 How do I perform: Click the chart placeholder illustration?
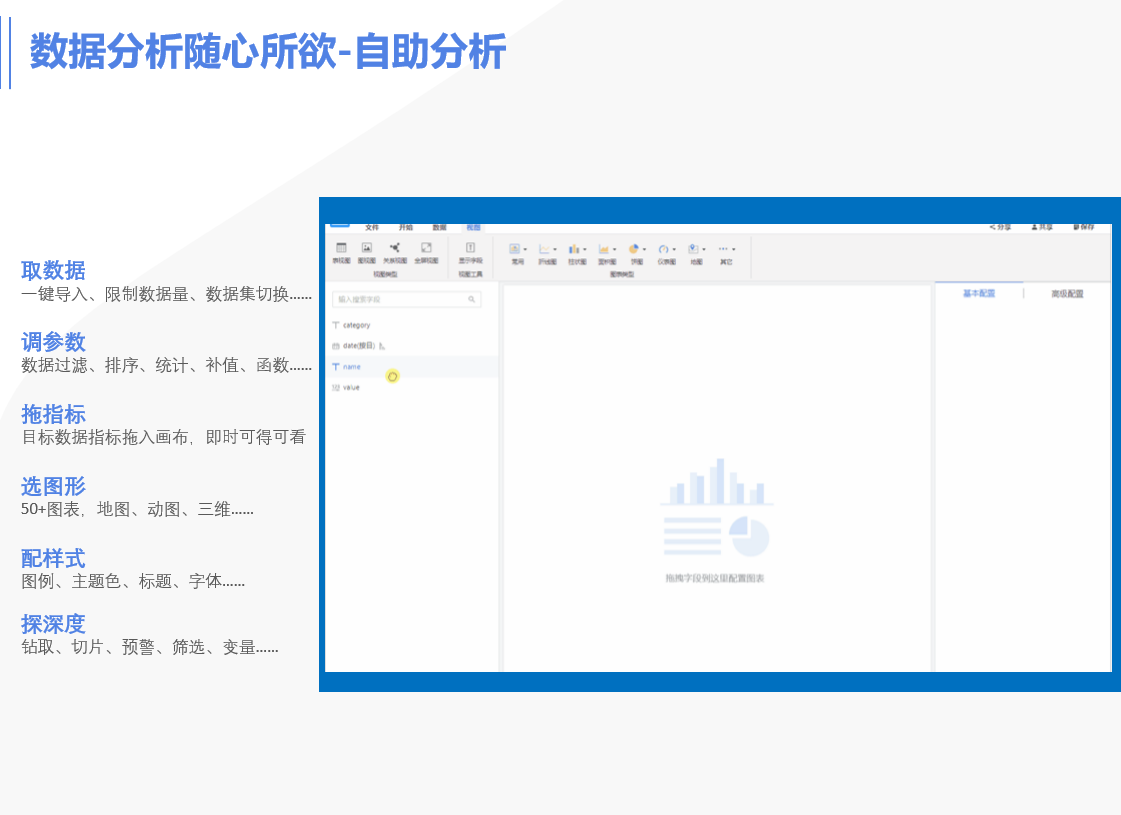point(715,508)
